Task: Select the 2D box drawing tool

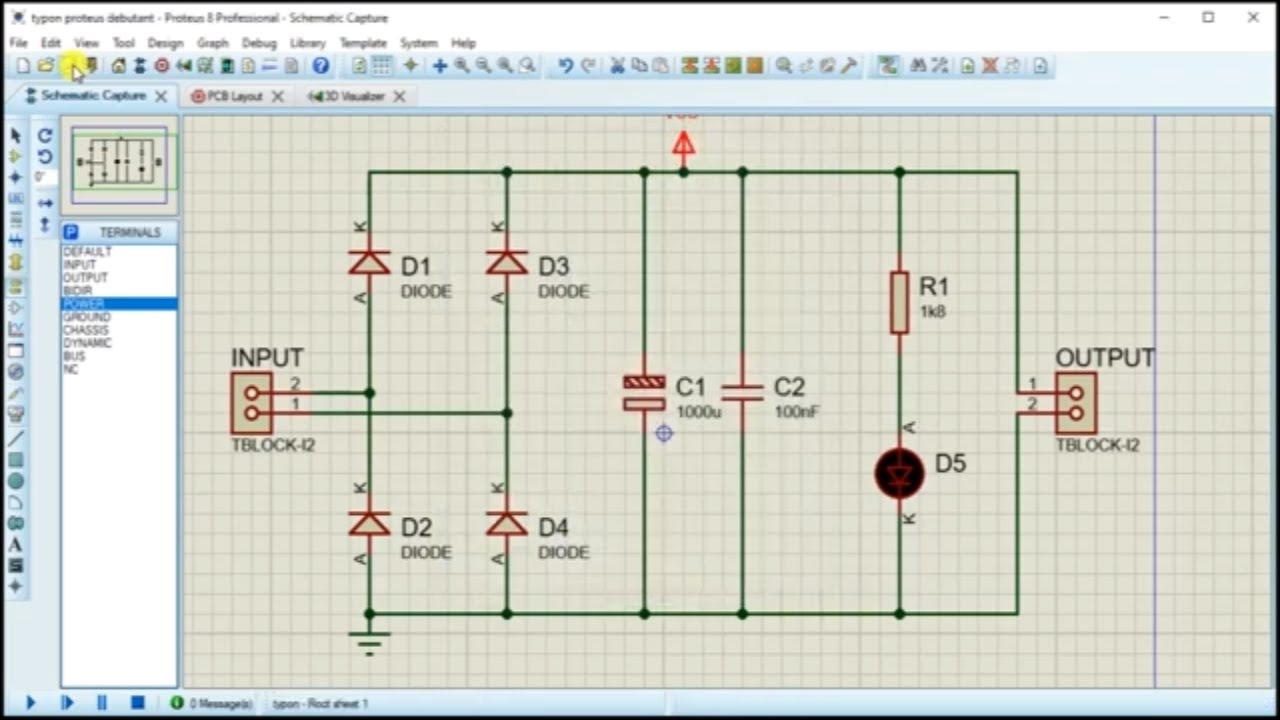Action: pyautogui.click(x=15, y=460)
